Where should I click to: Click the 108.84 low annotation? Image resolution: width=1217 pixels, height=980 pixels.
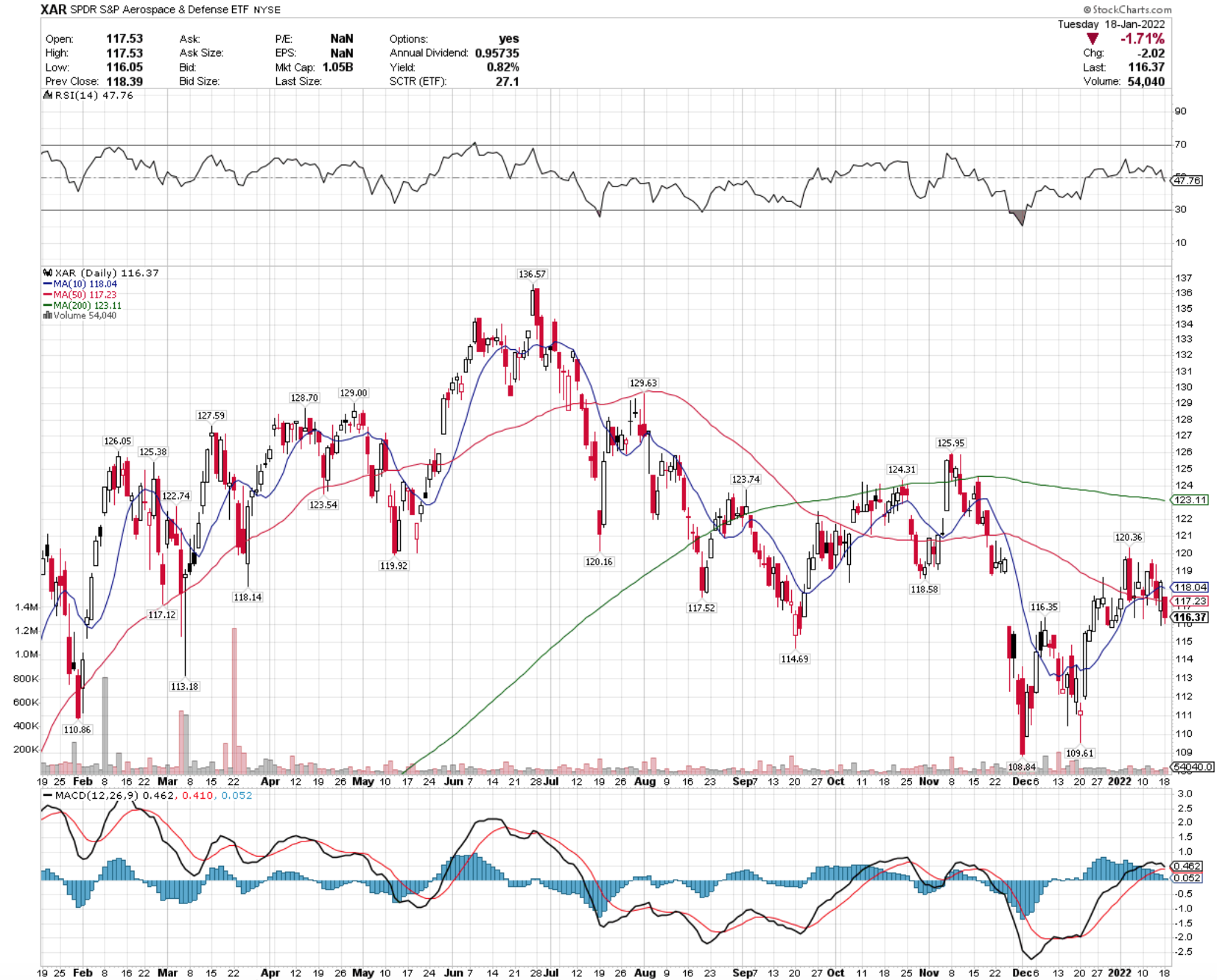click(x=1022, y=767)
